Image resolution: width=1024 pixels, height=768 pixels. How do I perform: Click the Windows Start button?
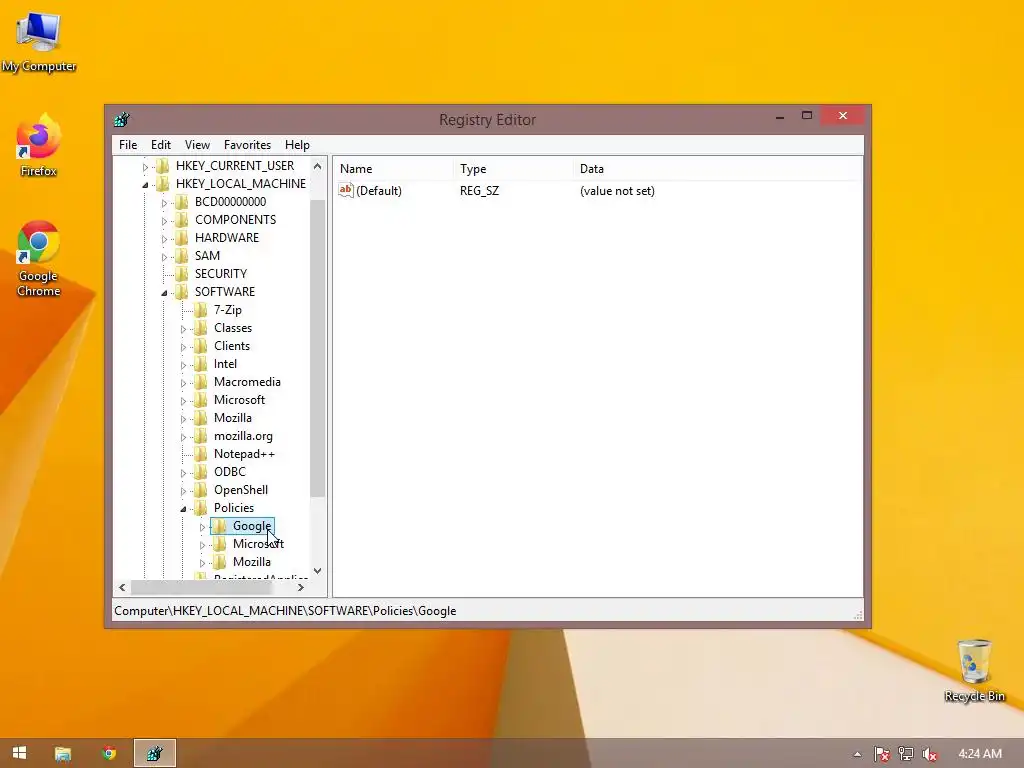(x=20, y=753)
